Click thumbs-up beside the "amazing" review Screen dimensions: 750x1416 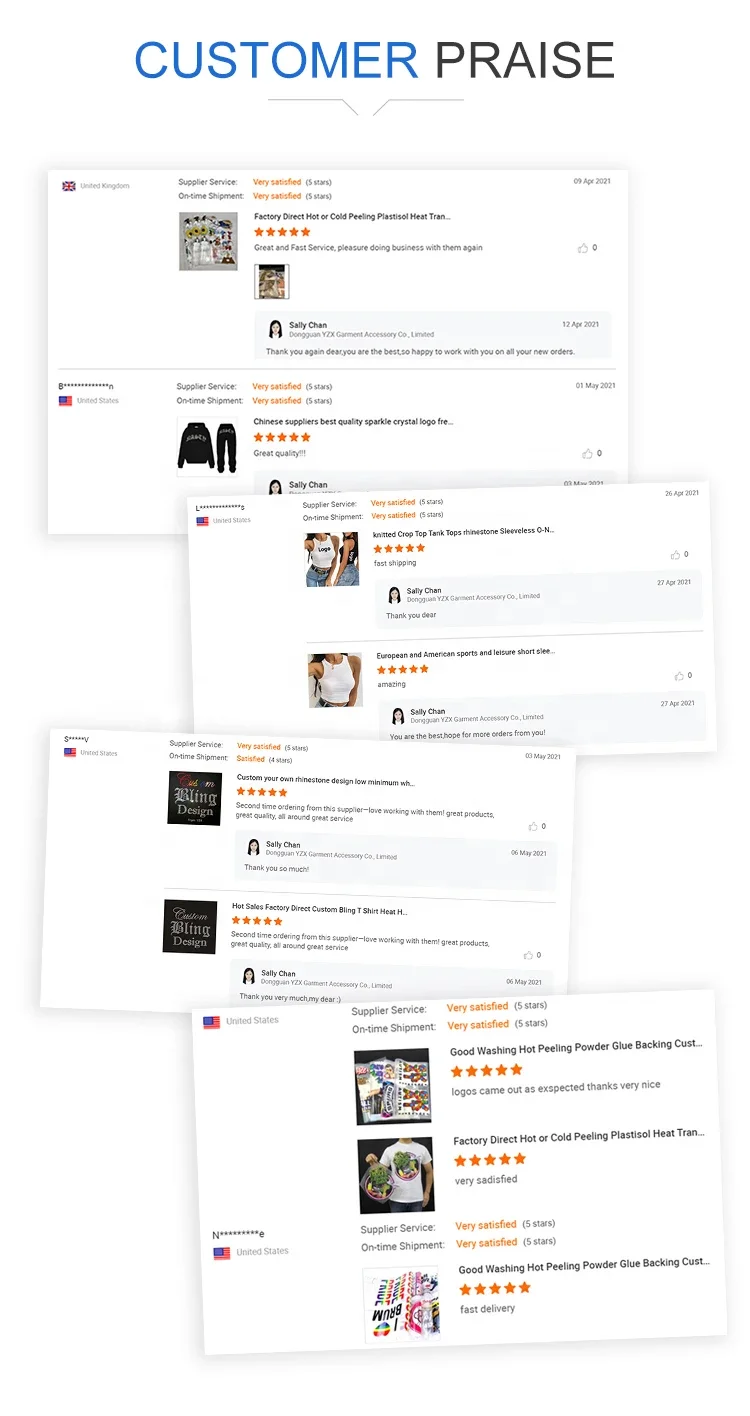(679, 676)
